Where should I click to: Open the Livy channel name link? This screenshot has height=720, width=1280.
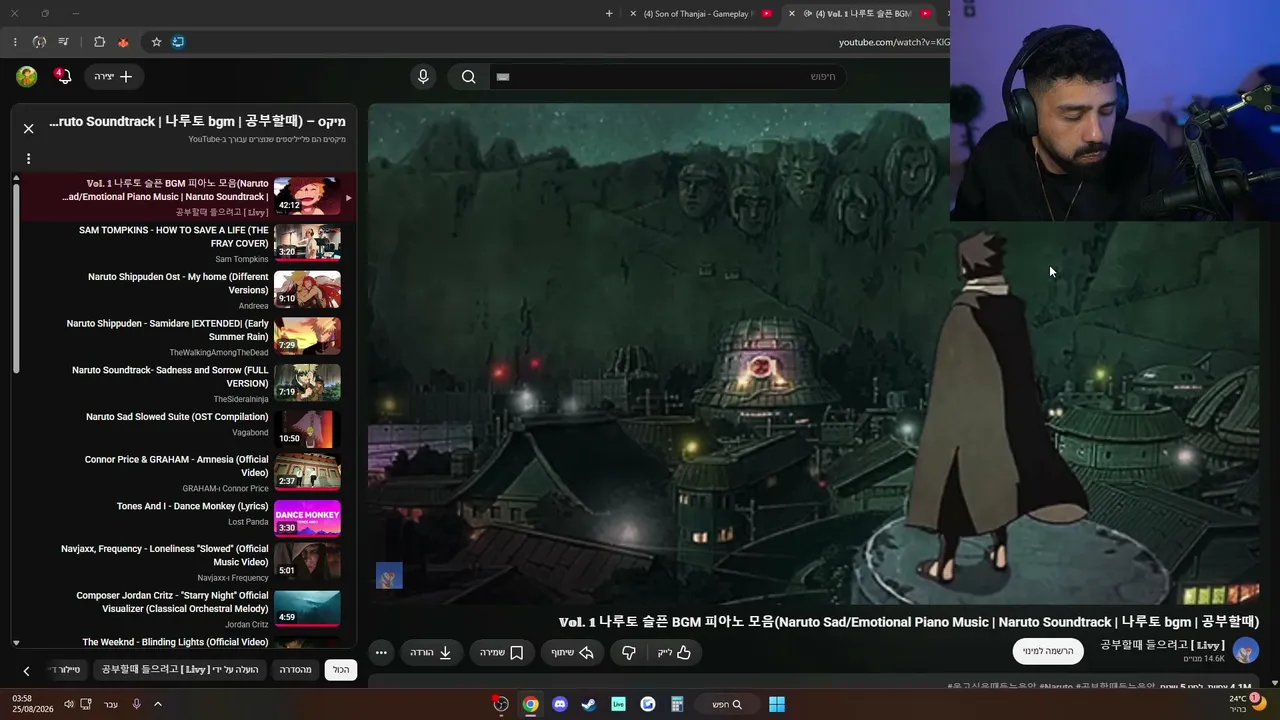pos(1162,645)
